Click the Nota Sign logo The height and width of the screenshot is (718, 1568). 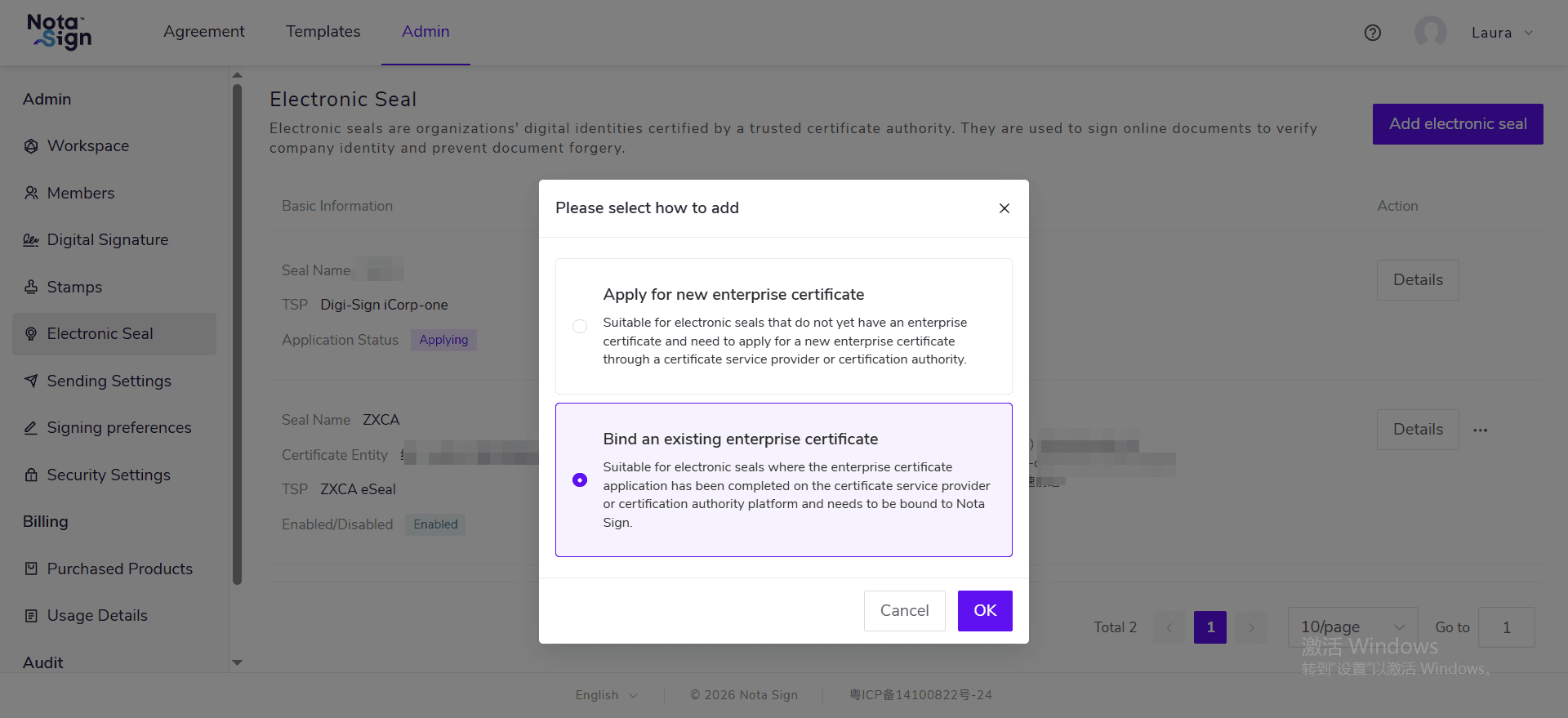click(x=59, y=32)
